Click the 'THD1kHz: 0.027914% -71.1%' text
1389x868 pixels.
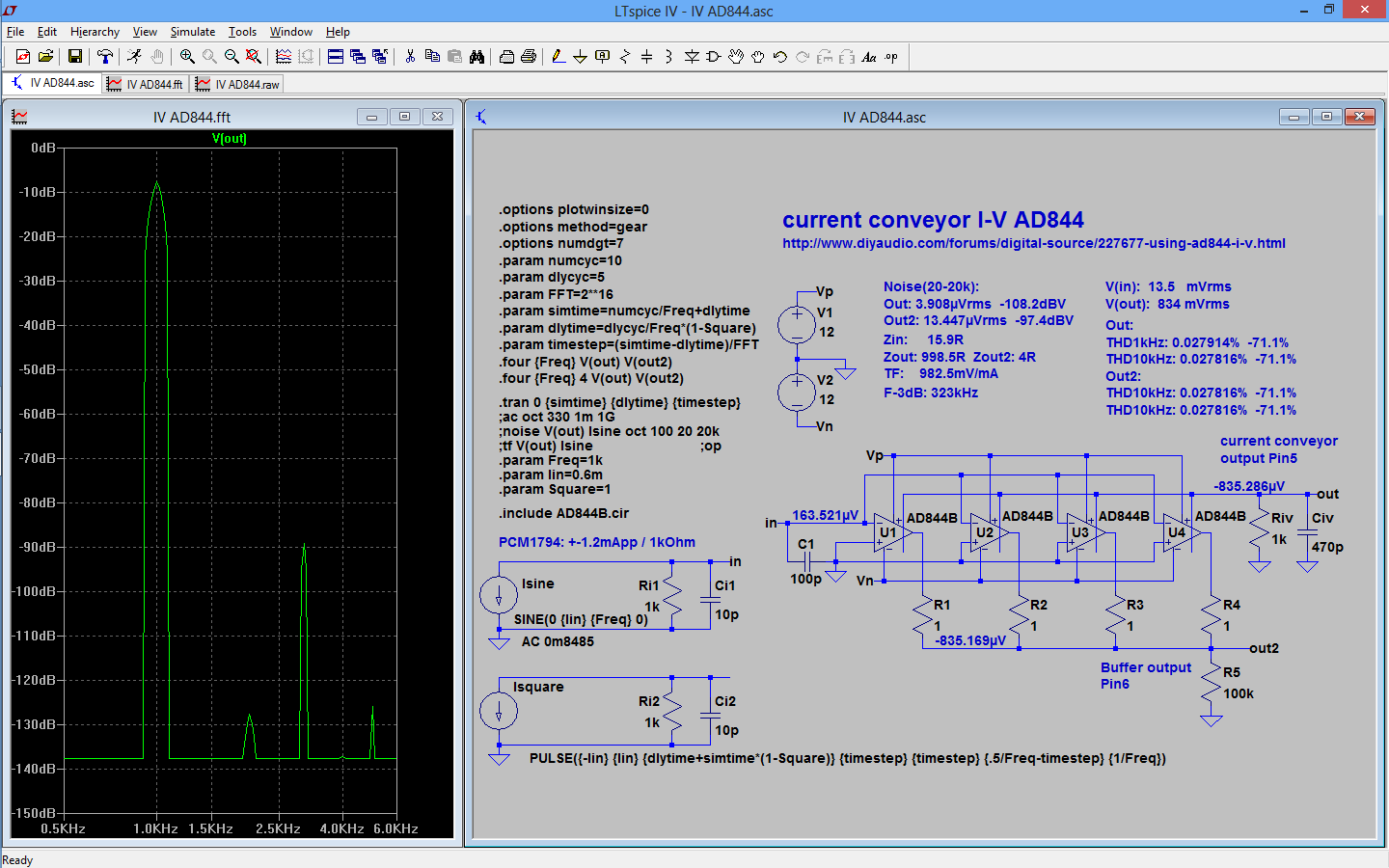[x=1197, y=342]
